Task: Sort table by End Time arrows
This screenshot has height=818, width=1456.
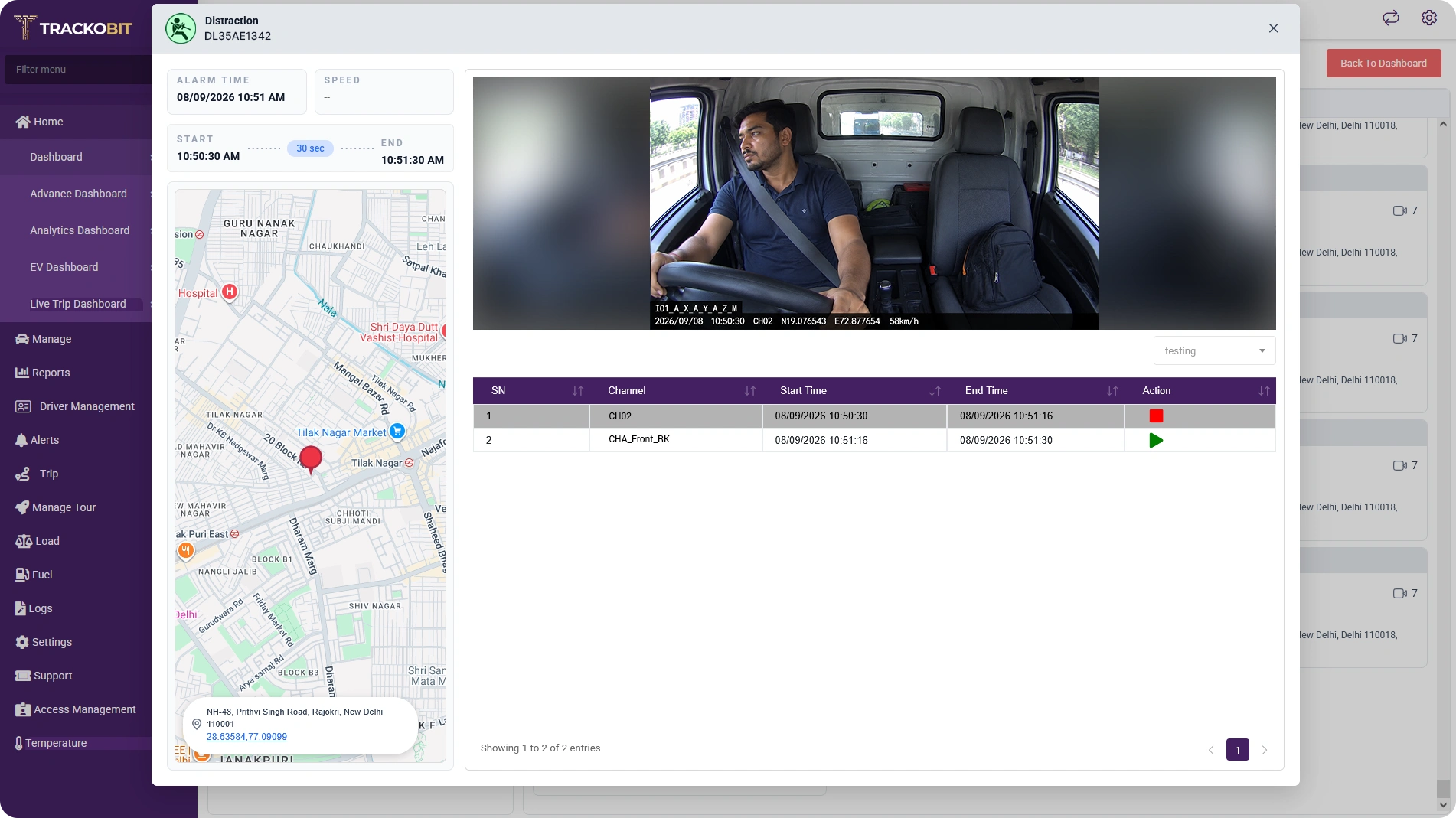Action: [x=1112, y=391]
